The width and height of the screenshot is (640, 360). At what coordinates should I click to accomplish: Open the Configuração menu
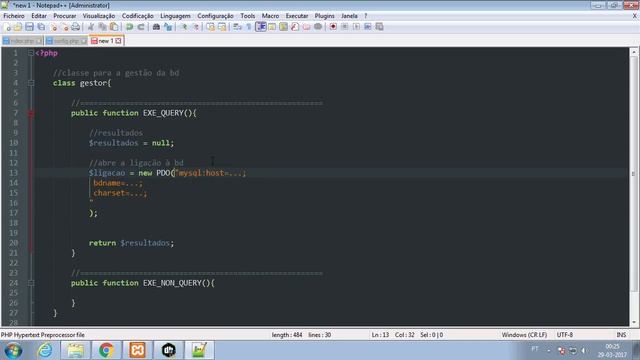(215, 16)
